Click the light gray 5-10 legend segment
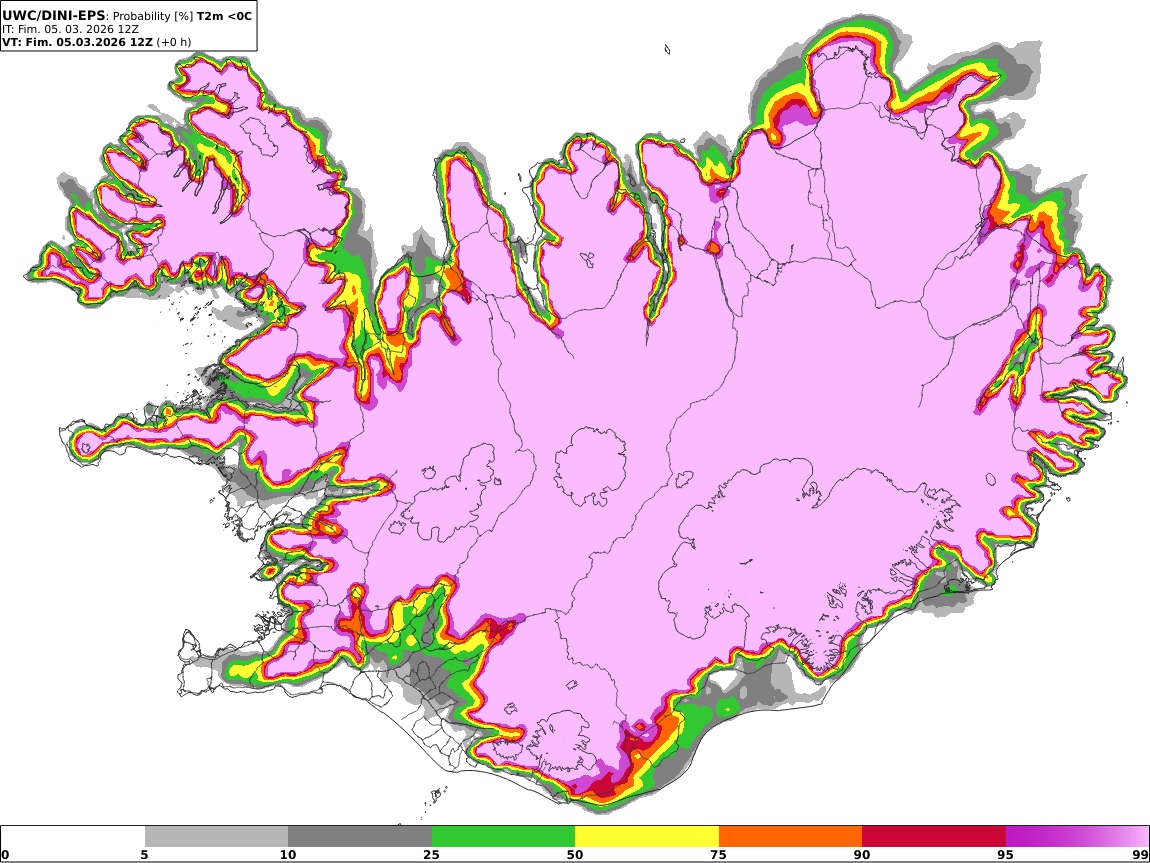This screenshot has width=1150, height=863. point(216,836)
